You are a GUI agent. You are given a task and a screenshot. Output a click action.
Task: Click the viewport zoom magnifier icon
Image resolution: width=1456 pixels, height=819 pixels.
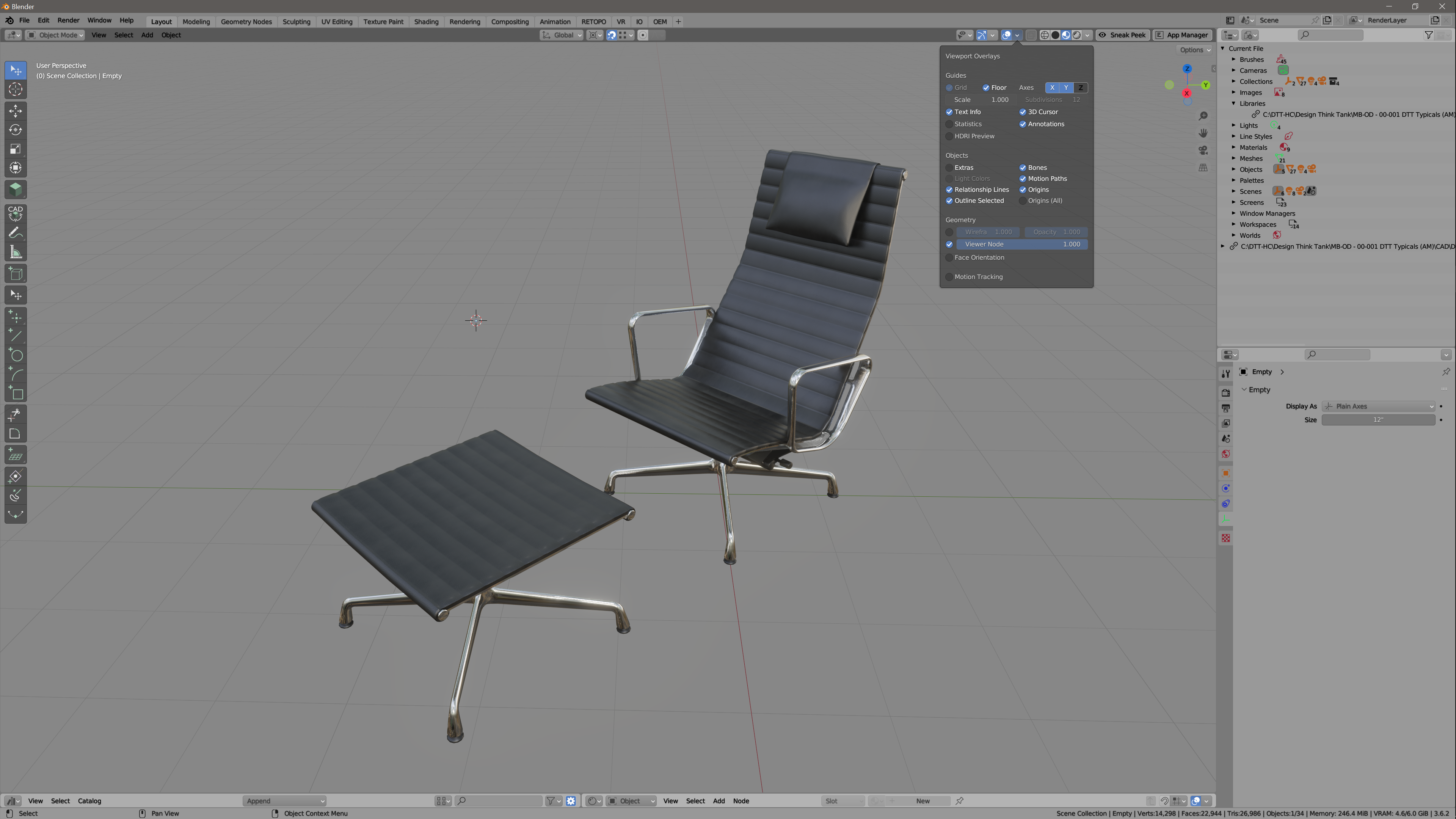[x=1203, y=116]
